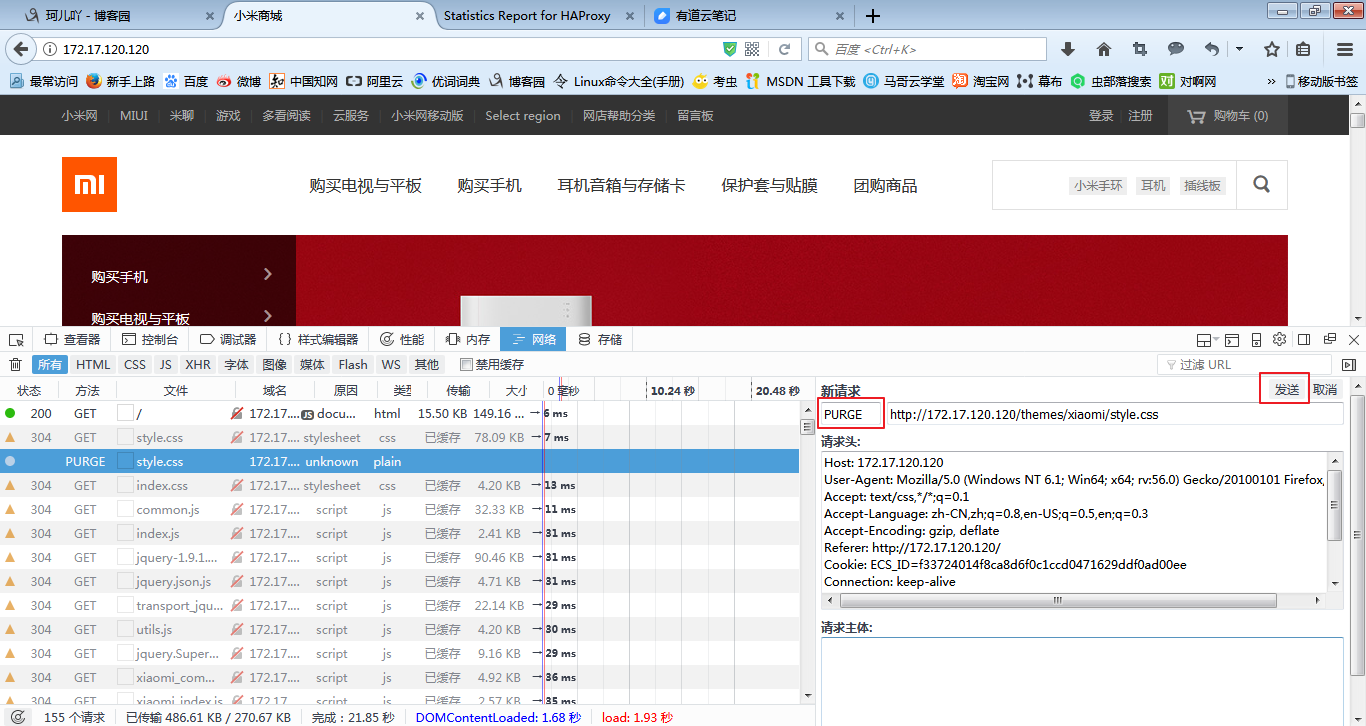Bookmark the page via the star icon

tap(1271, 47)
